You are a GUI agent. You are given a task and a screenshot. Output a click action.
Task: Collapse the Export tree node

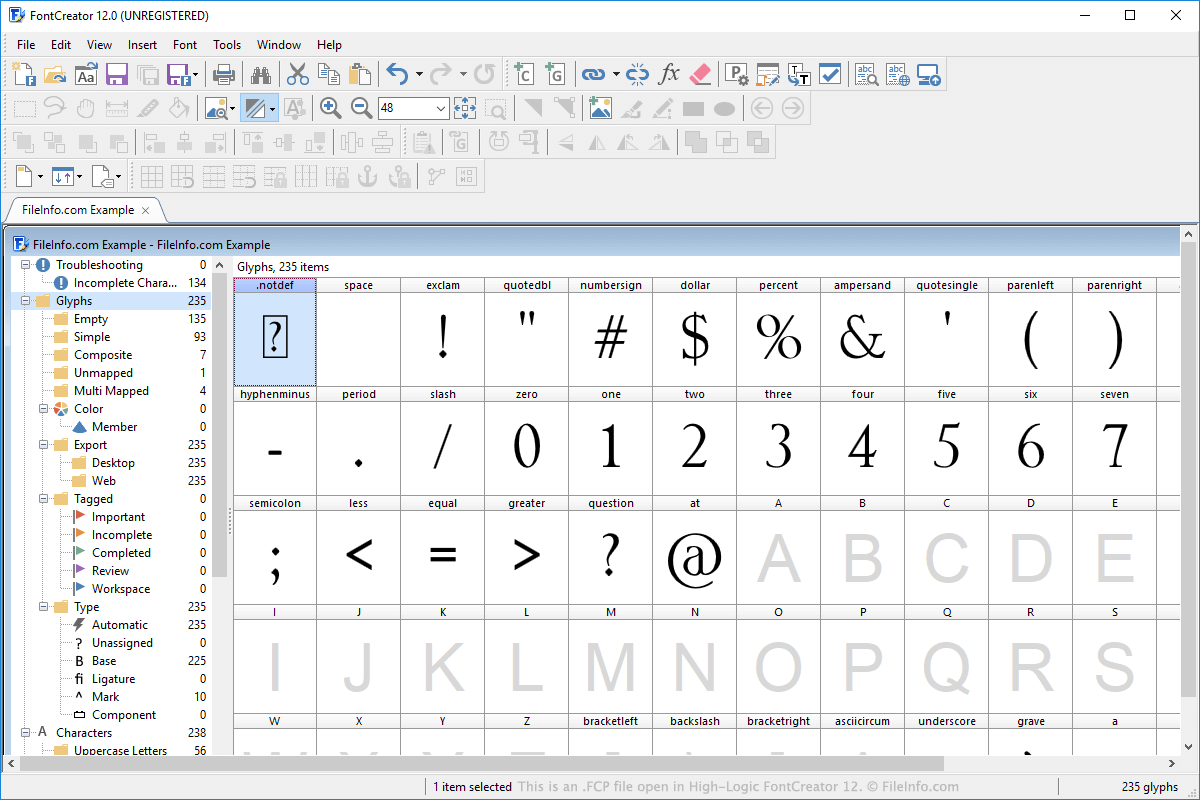(43, 445)
